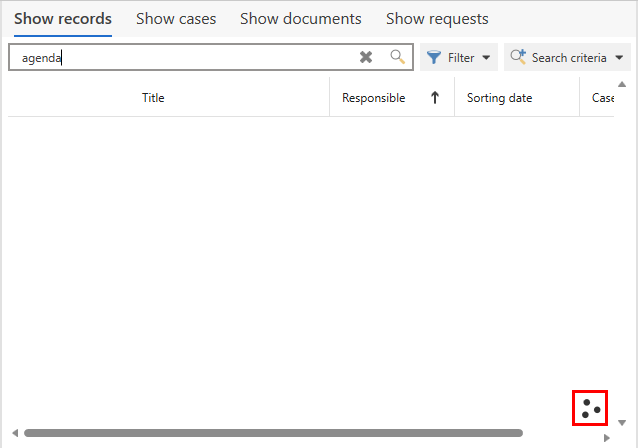The image size is (638, 448).
Task: Expand the Filter dropdown arrow
Action: 486,57
